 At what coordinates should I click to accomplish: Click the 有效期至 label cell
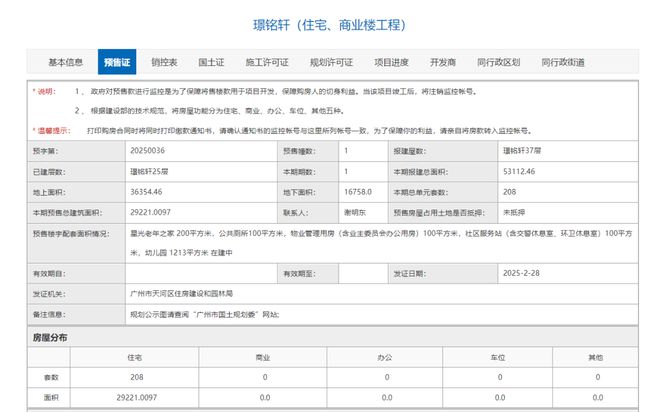tap(308, 274)
